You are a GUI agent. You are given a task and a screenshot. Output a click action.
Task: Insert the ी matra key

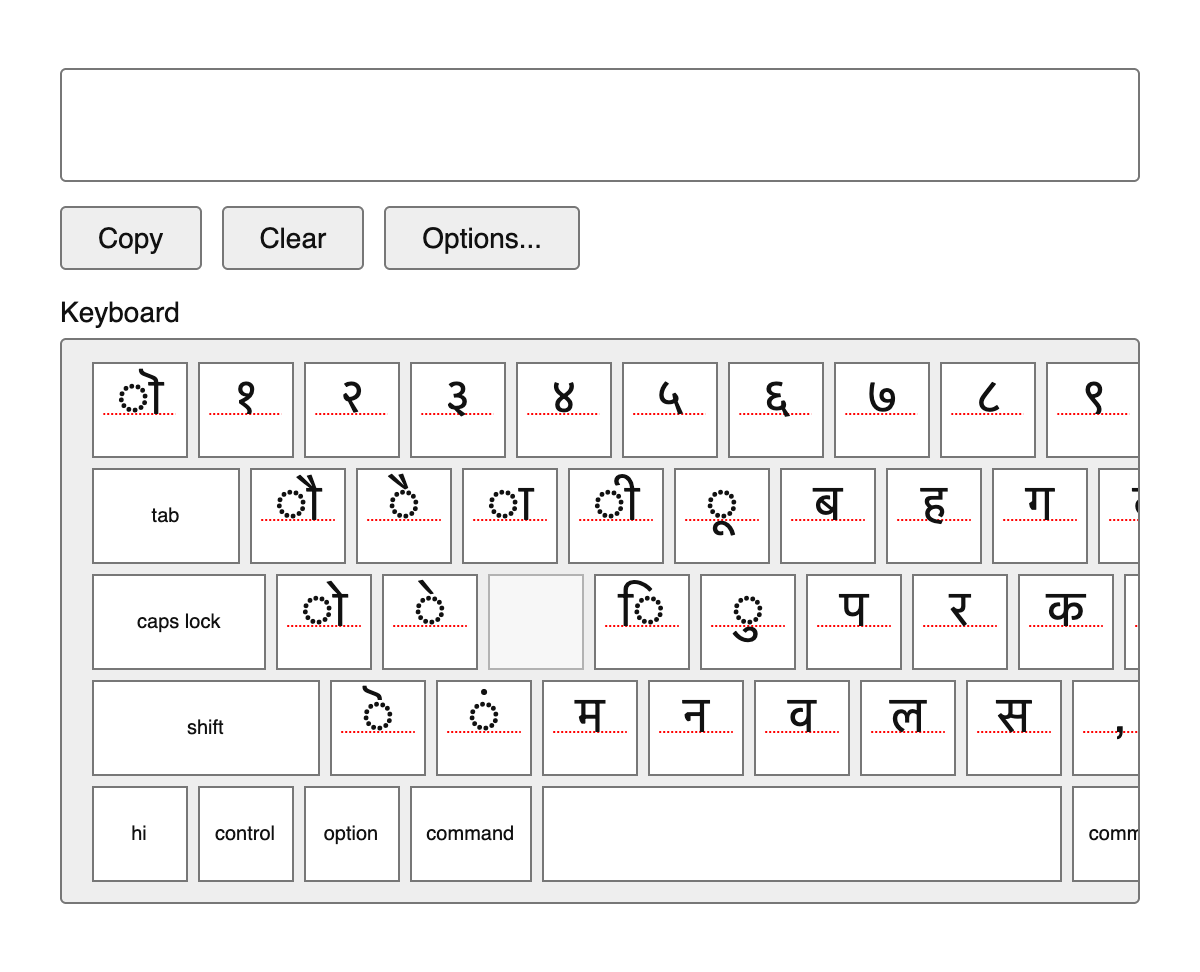[x=616, y=516]
